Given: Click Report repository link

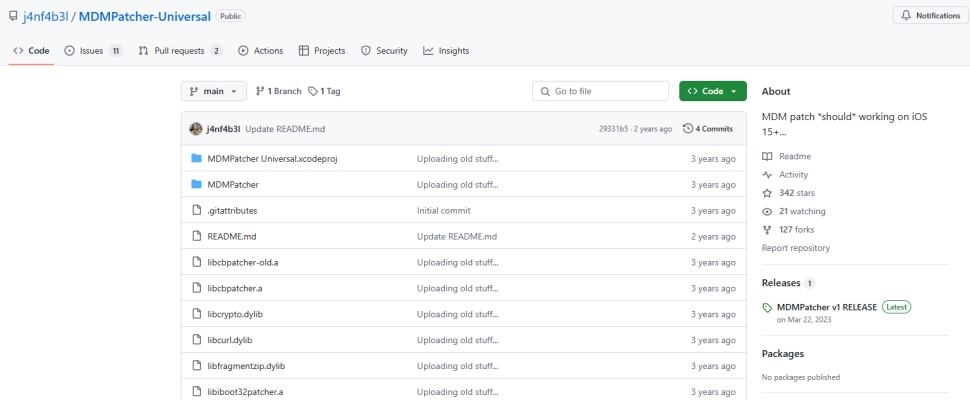Looking at the screenshot, I should (795, 248).
